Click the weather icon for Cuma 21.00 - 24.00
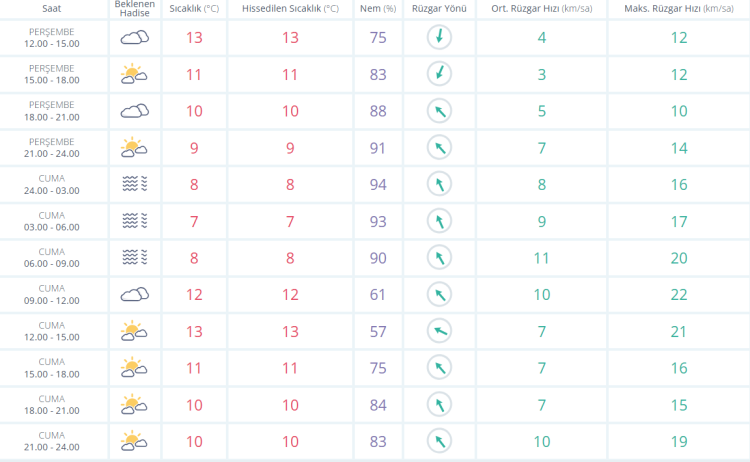Image resolution: width=750 pixels, height=462 pixels. coord(134,440)
